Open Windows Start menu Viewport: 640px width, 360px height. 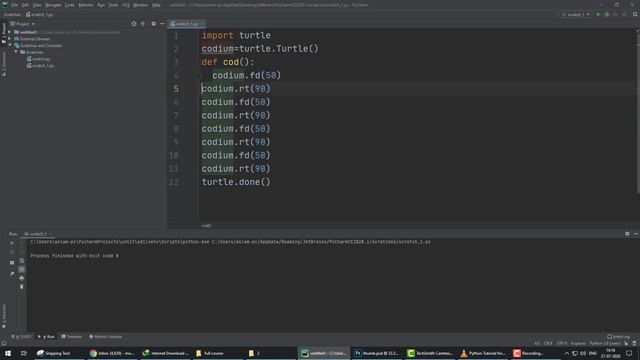pos(8,353)
